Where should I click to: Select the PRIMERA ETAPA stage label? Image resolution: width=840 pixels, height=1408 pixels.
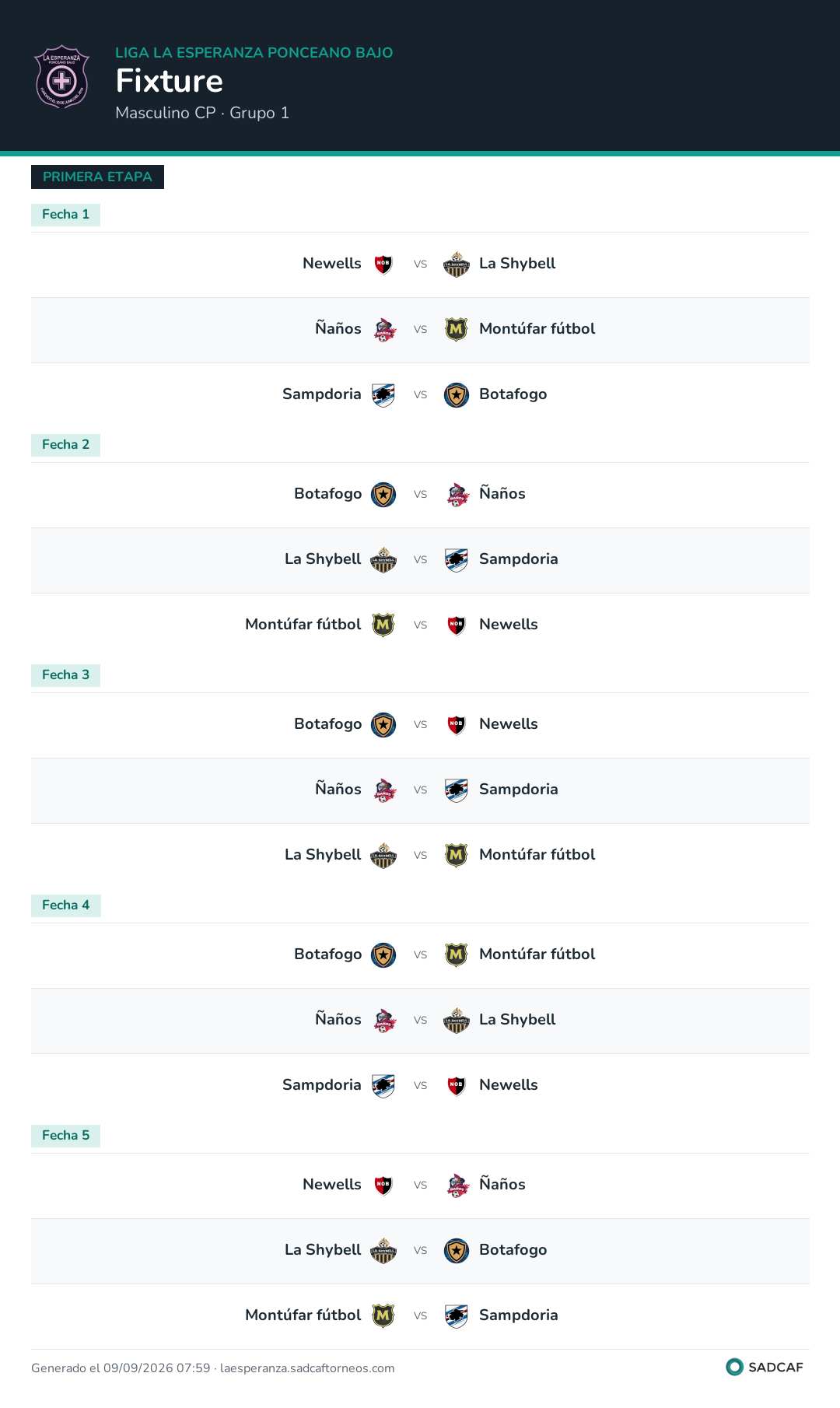(x=97, y=177)
